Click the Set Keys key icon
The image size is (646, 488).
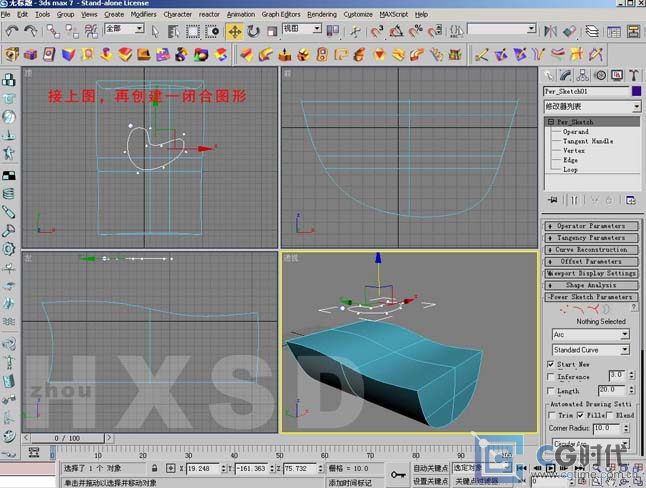[x=398, y=475]
